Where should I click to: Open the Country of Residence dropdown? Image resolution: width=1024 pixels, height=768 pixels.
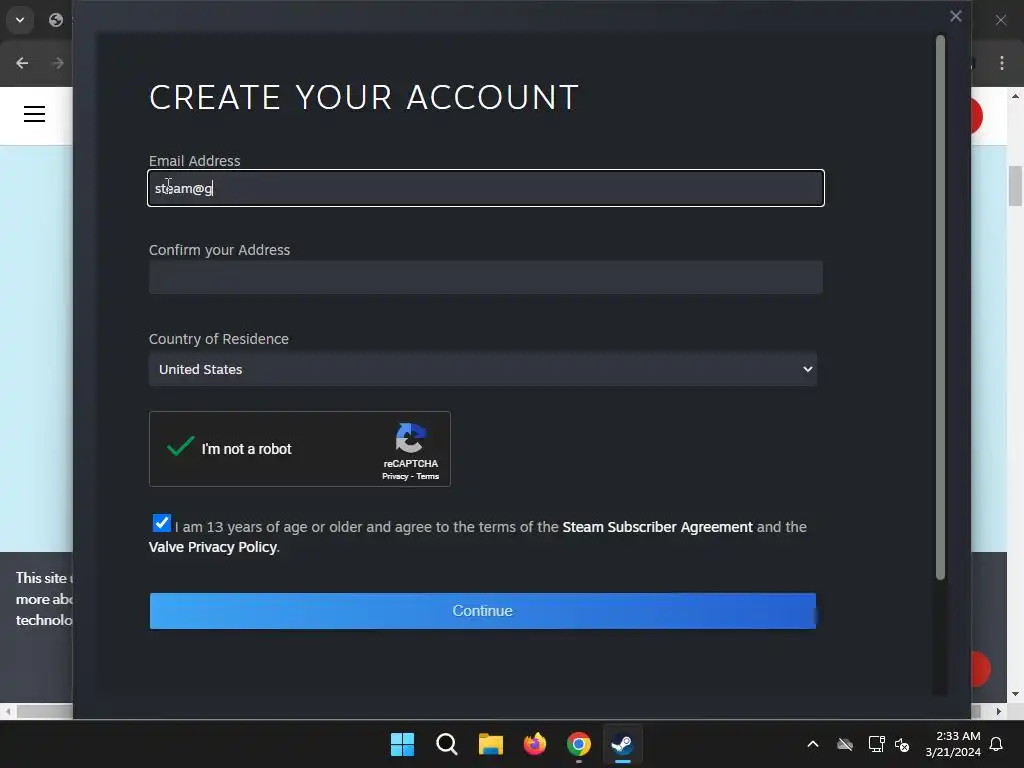pyautogui.click(x=483, y=369)
